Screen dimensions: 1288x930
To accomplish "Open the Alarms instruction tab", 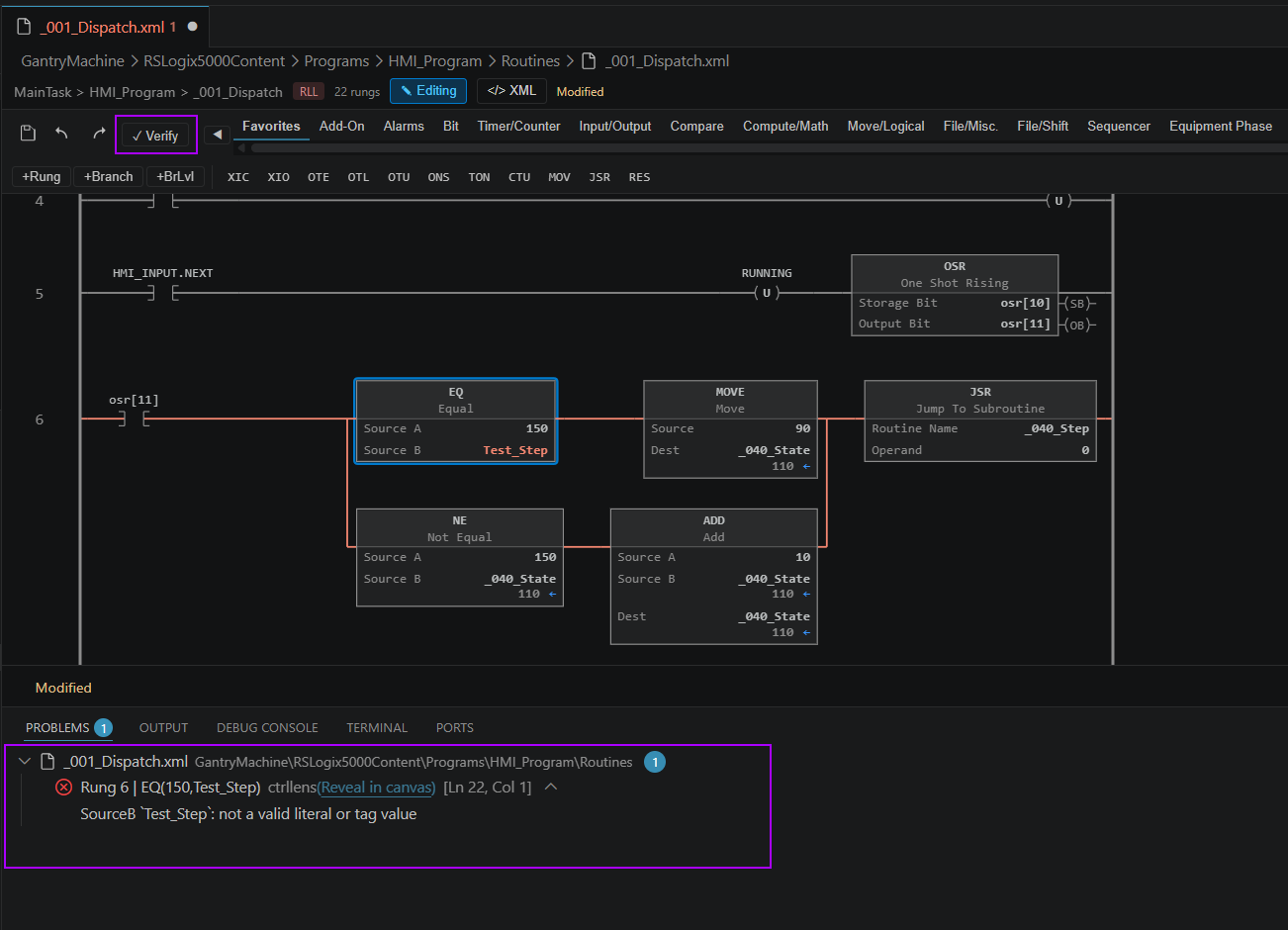I will [x=404, y=127].
